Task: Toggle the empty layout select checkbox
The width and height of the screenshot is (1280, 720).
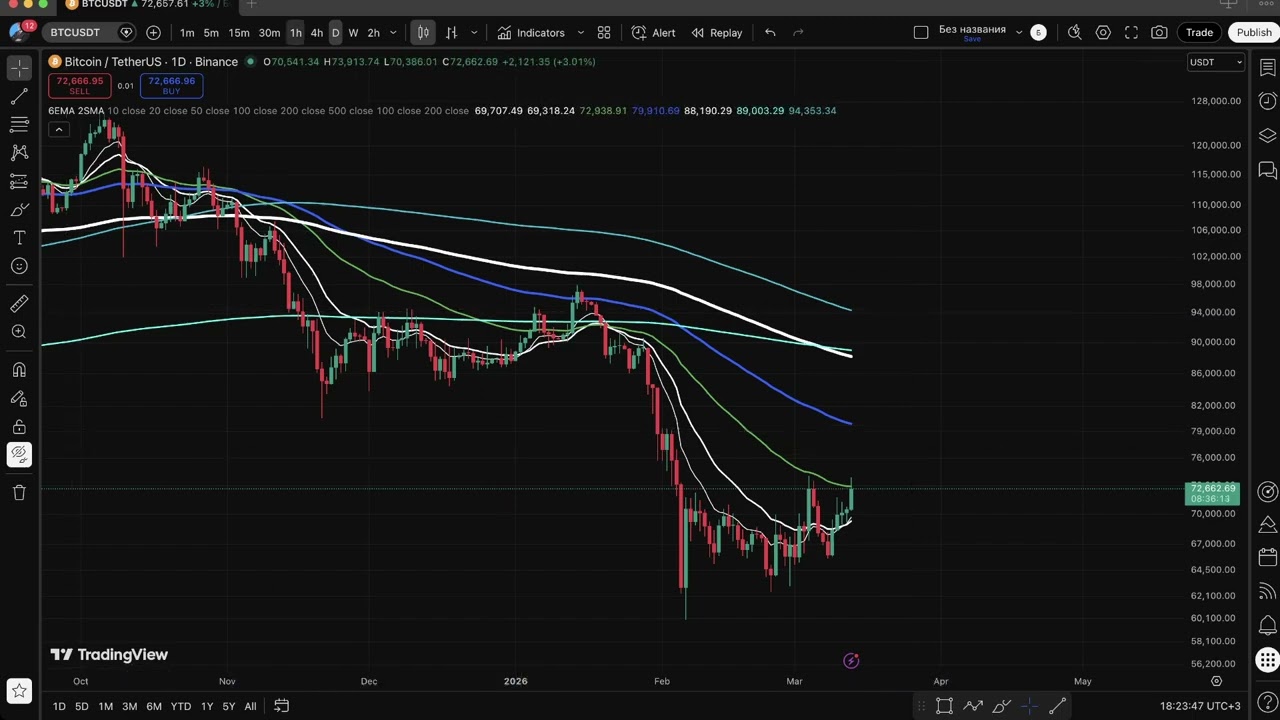Action: [x=921, y=33]
